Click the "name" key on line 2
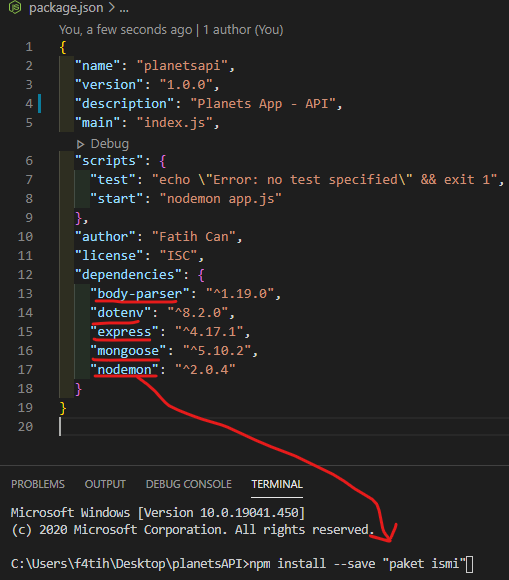 point(98,66)
